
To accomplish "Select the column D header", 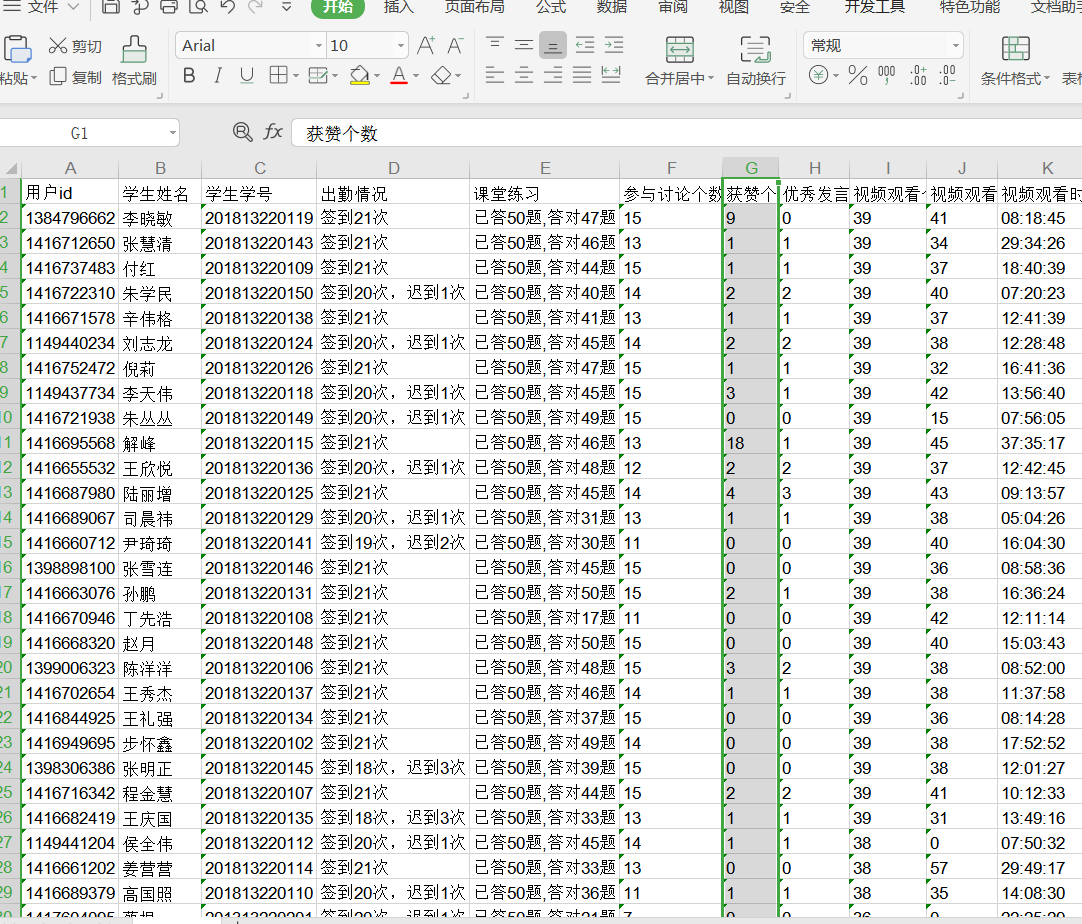I will point(393,168).
